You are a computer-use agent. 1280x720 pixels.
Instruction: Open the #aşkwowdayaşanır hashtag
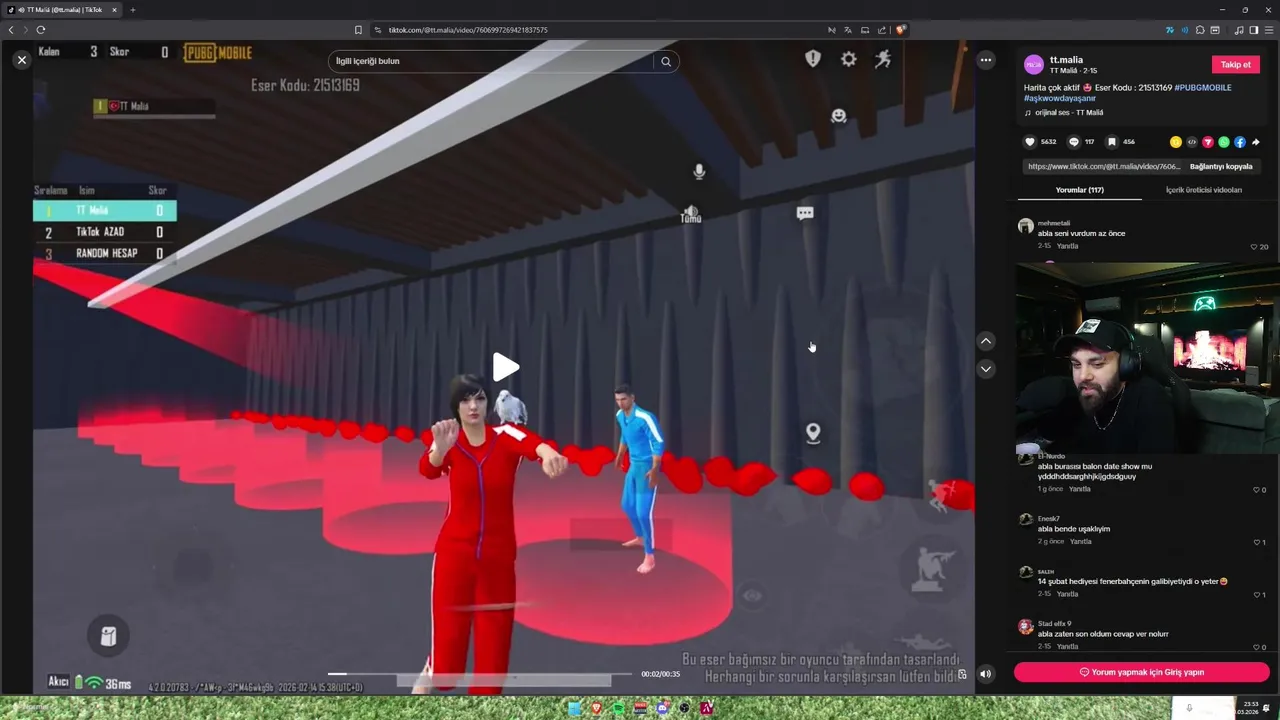click(x=1060, y=98)
